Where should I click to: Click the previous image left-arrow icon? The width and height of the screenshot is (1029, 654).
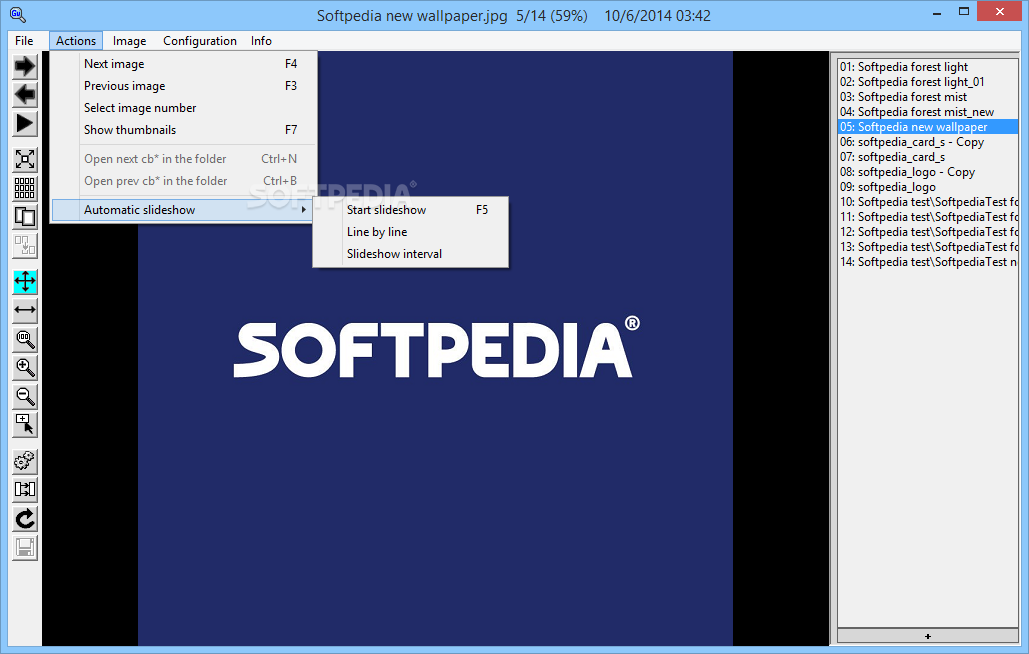pyautogui.click(x=25, y=95)
